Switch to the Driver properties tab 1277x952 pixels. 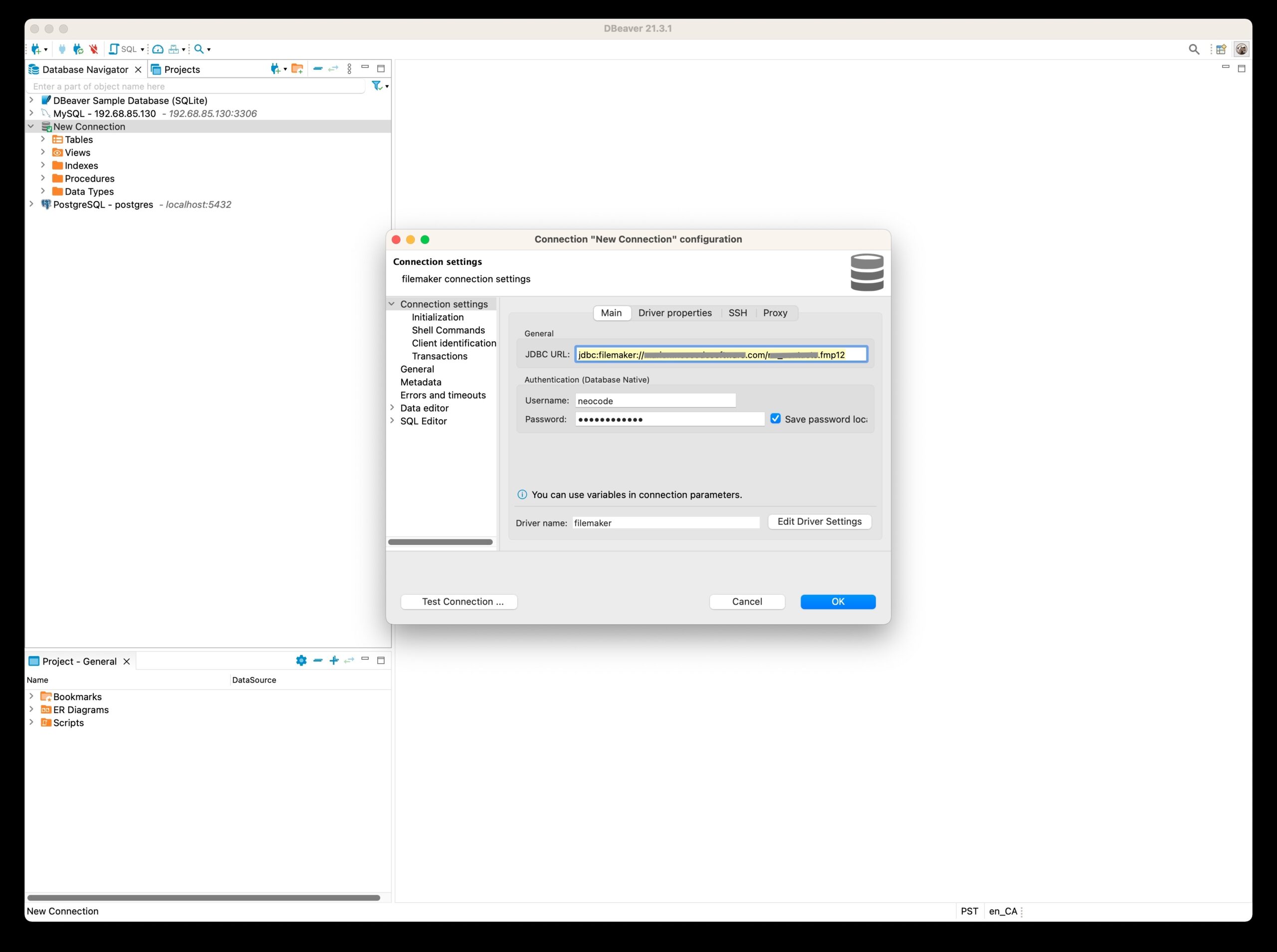click(674, 313)
